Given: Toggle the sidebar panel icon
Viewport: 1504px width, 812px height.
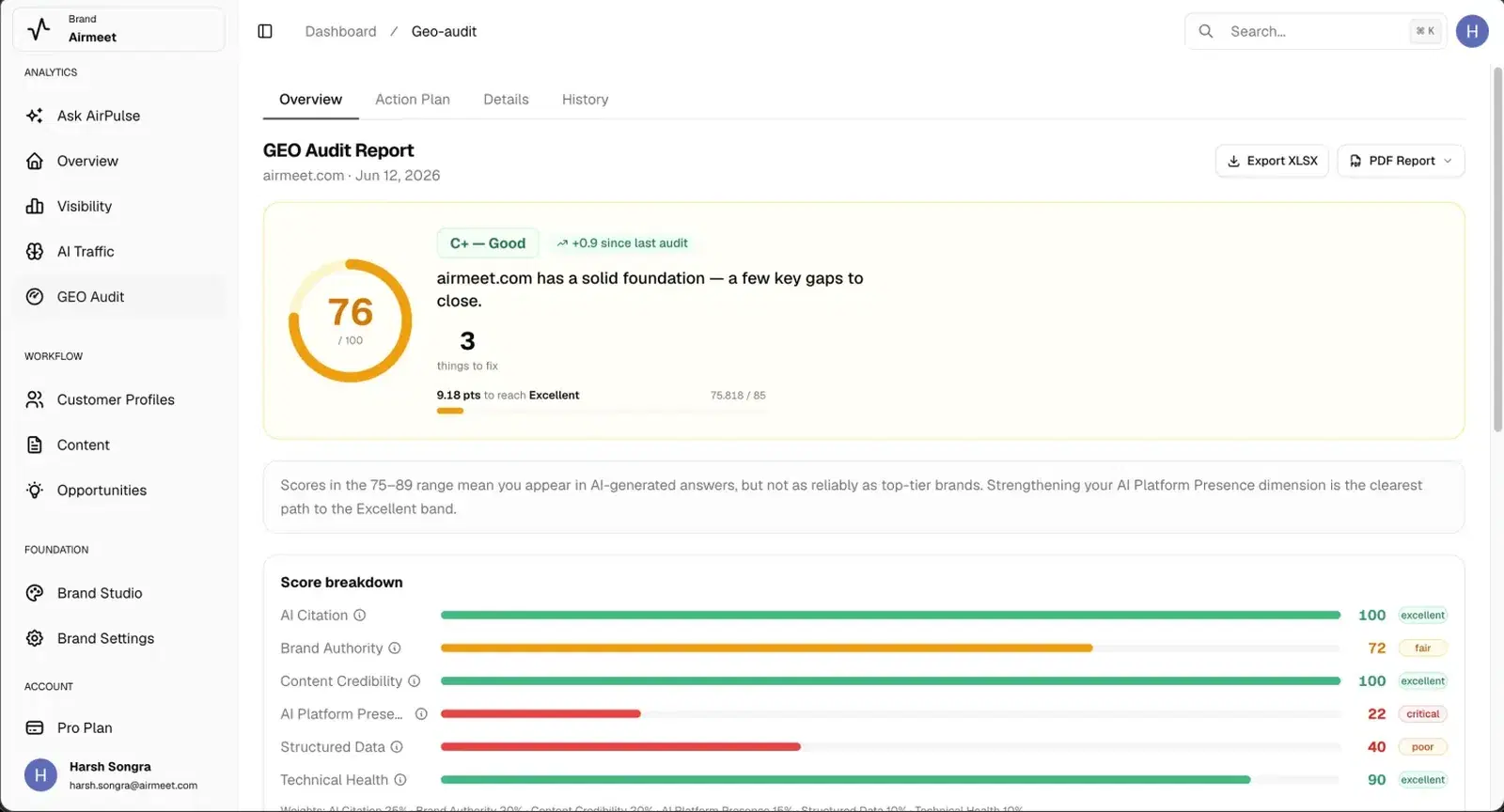Looking at the screenshot, I should [x=265, y=31].
